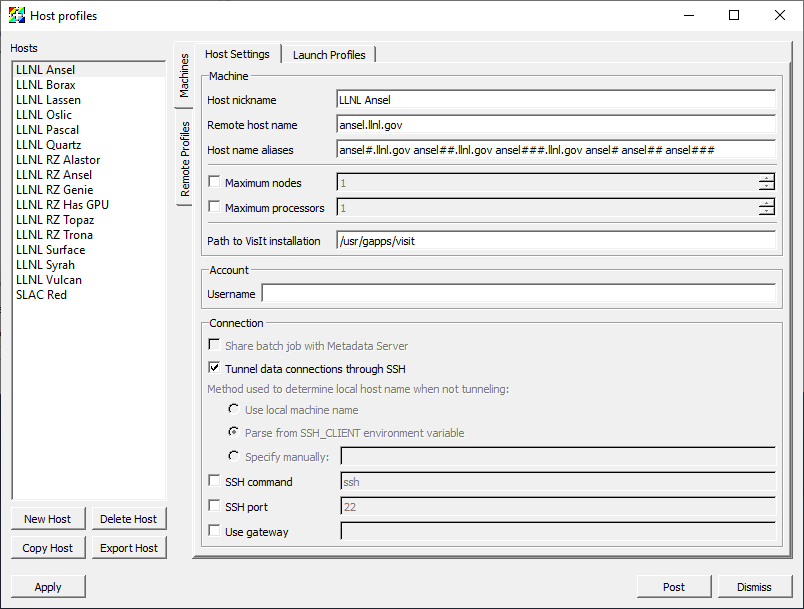The width and height of the screenshot is (804, 609).
Task: Decrement the Maximum nodes spinner down arrow
Action: tap(767, 186)
